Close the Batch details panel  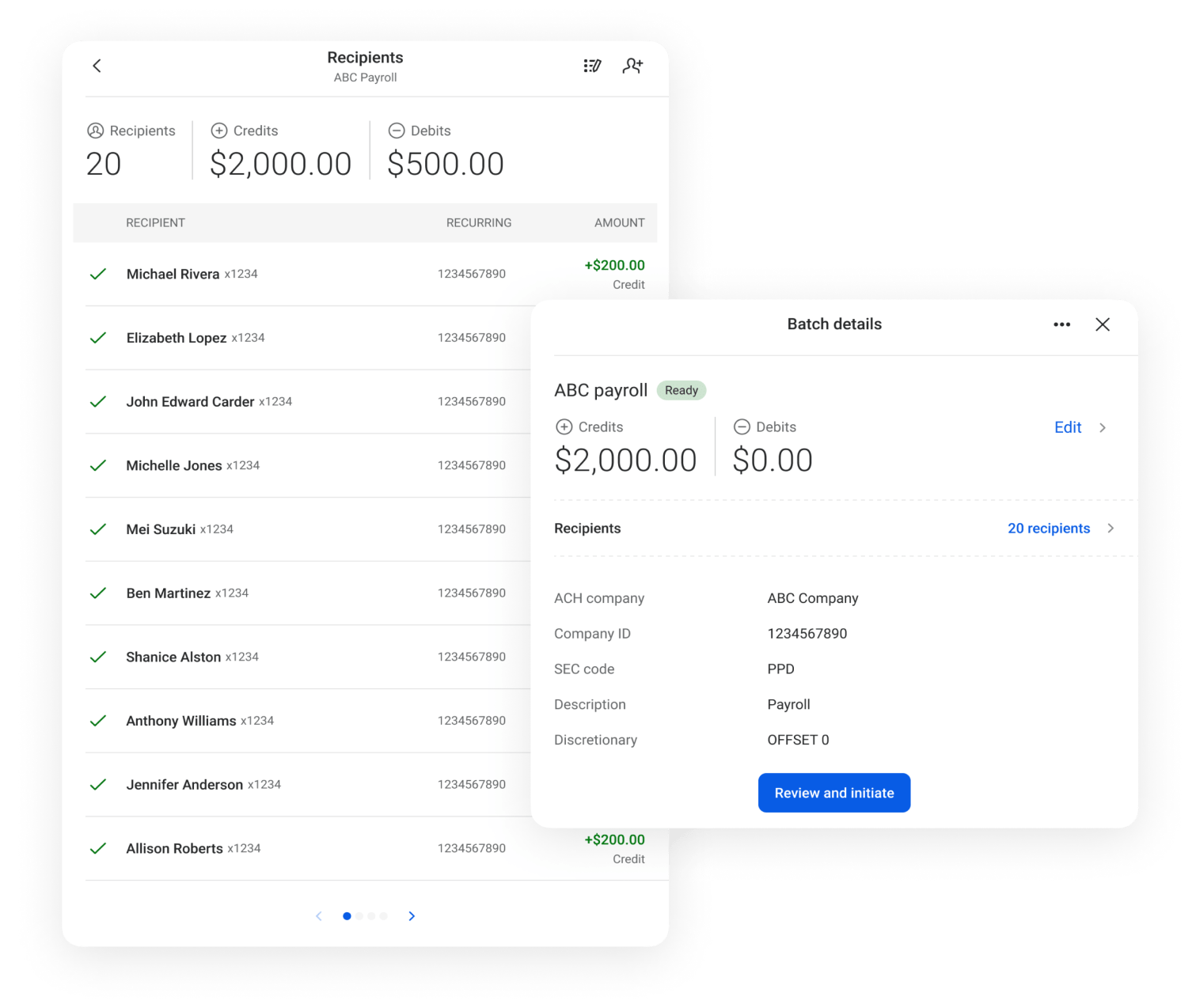pyautogui.click(x=1103, y=324)
